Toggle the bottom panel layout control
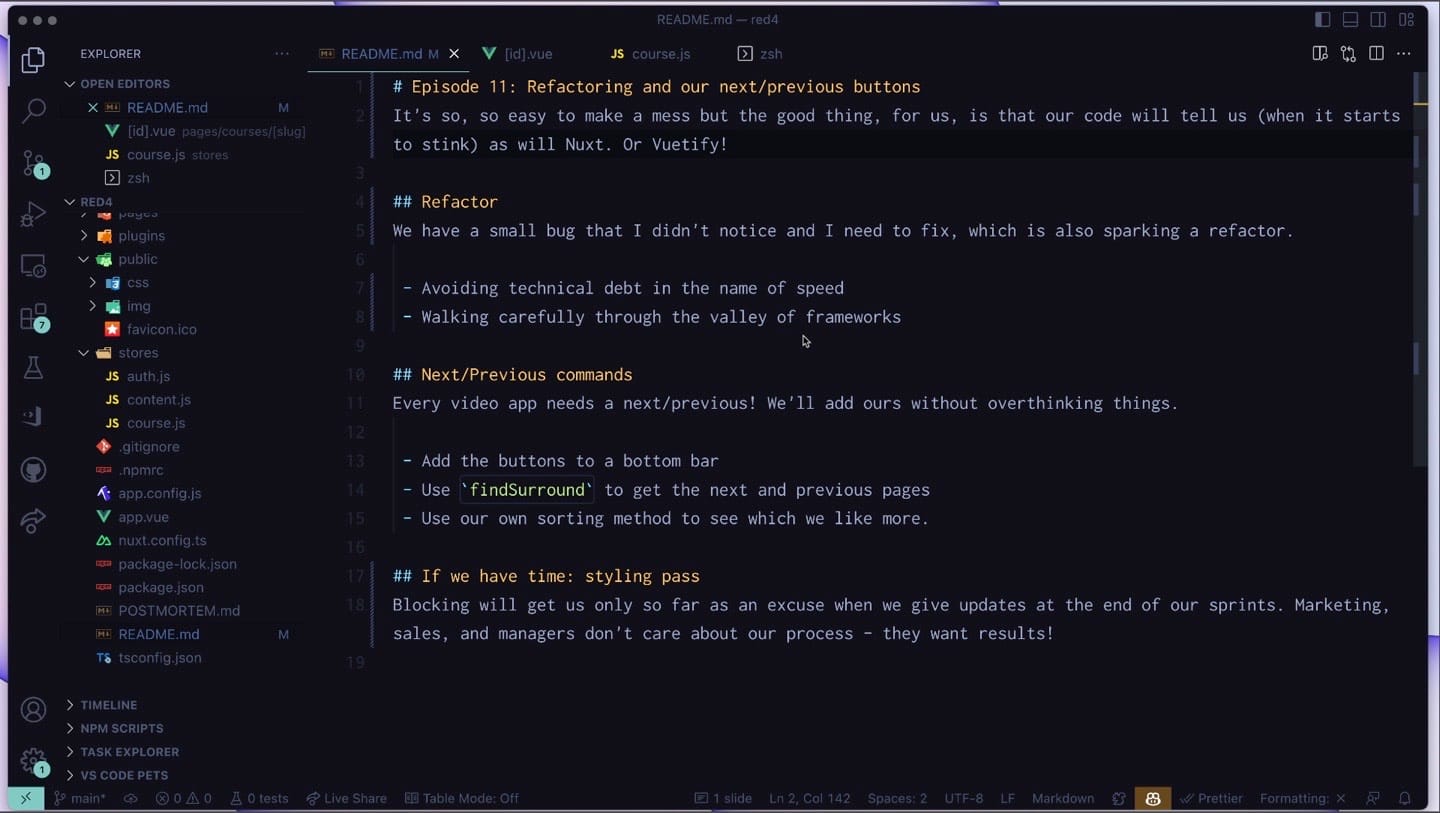Screen dimensions: 1440x813 point(1350,19)
